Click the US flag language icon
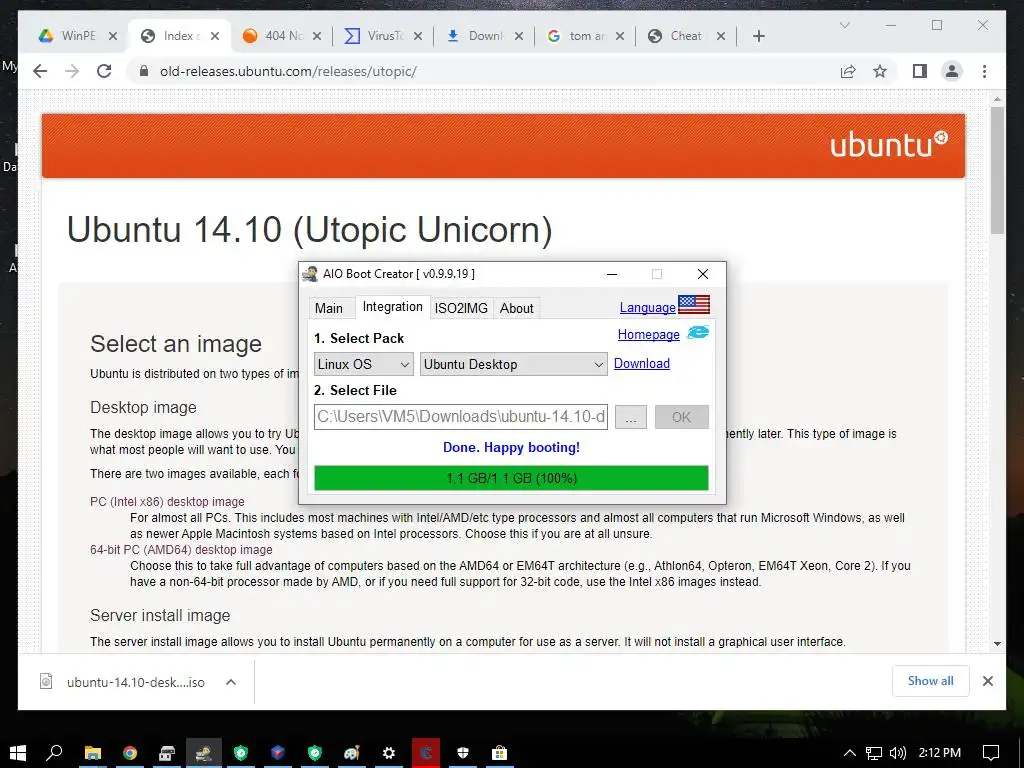Screen dimensions: 1024x768 click(x=694, y=304)
